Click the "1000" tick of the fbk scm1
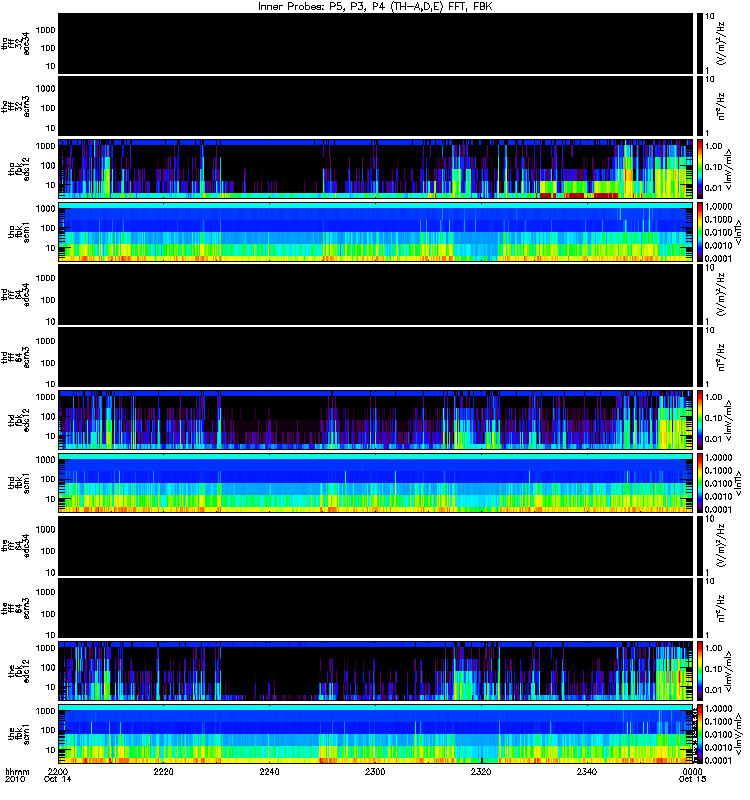The width and height of the screenshot is (750, 800). (x=45, y=711)
